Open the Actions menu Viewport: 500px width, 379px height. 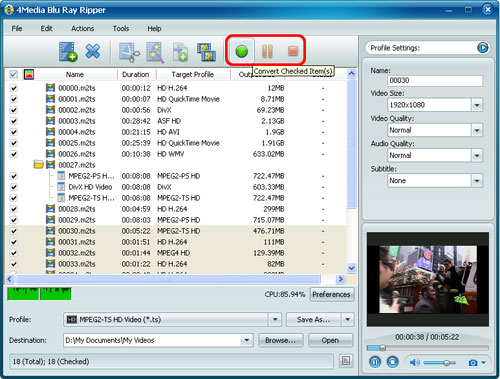pyautogui.click(x=82, y=29)
